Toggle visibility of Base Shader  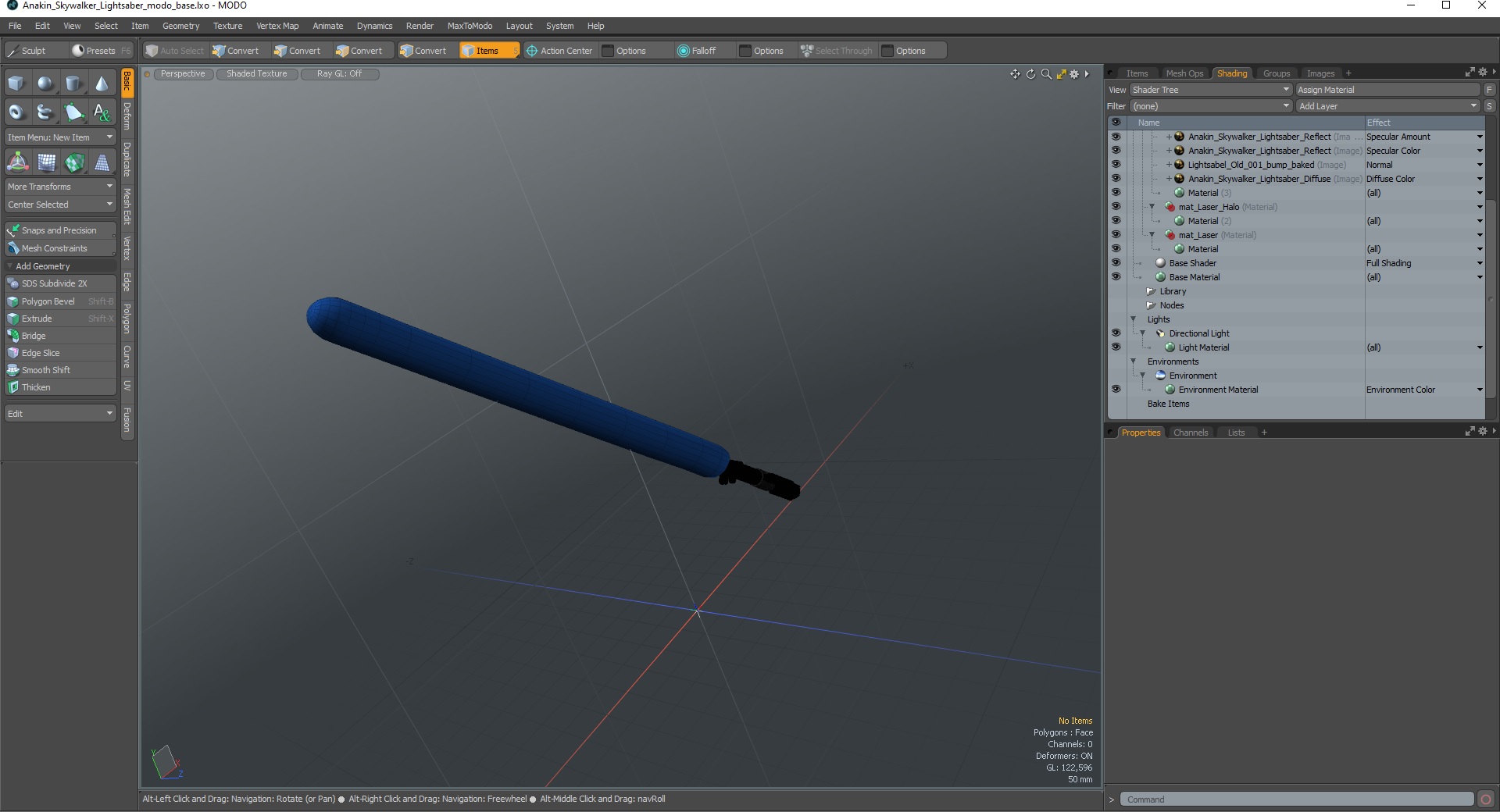point(1116,263)
